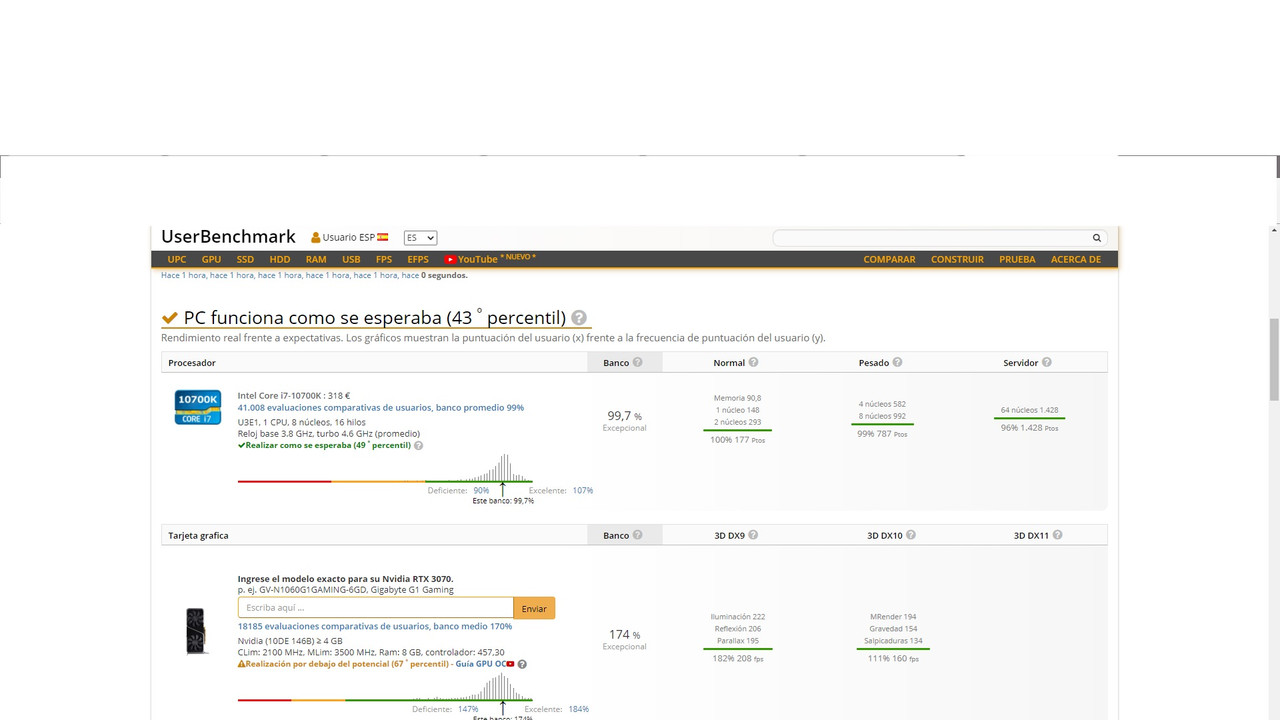
Task: Click the RTX 3070 graphics card thumbnail
Action: 197,631
